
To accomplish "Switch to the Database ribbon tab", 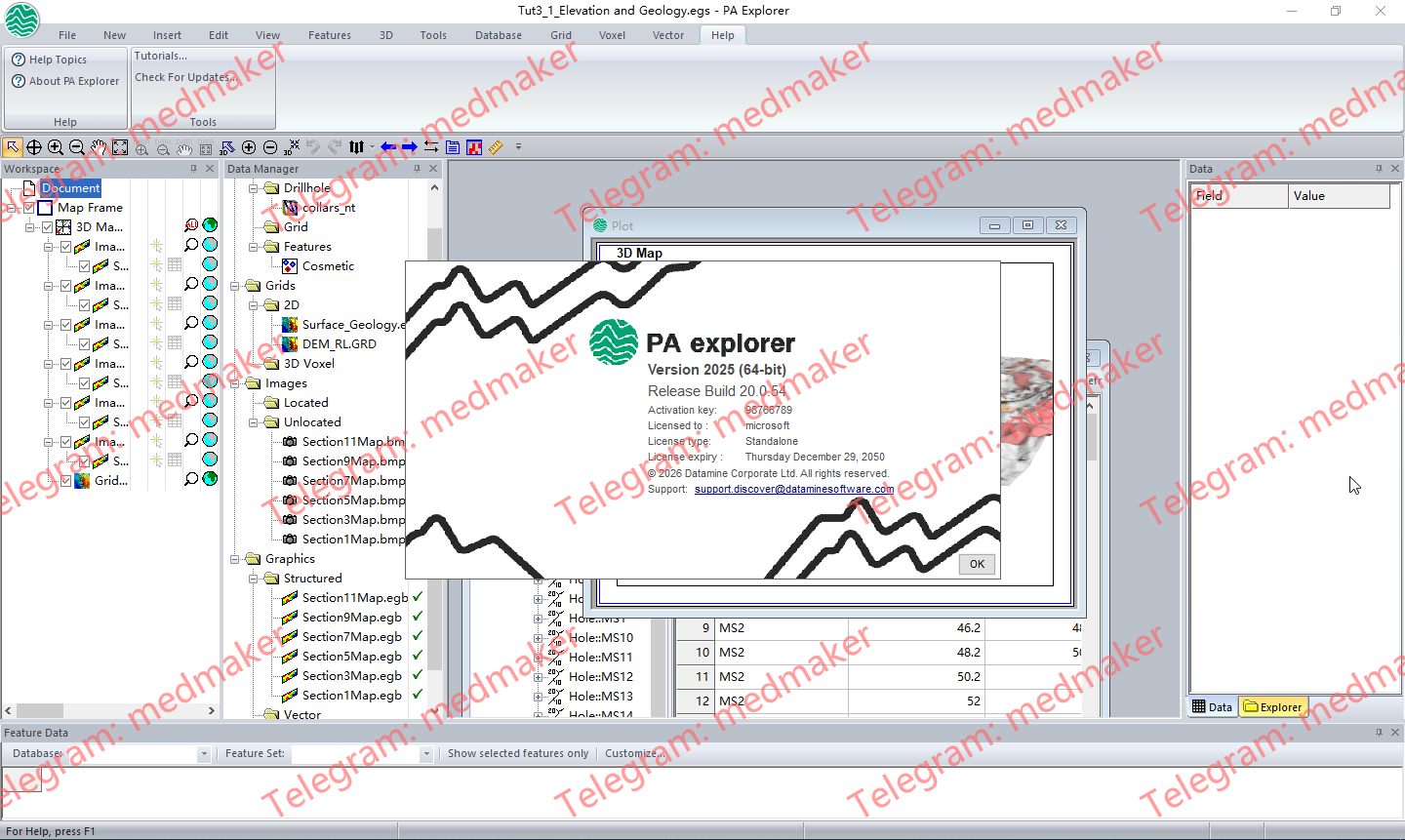I will click(x=499, y=35).
